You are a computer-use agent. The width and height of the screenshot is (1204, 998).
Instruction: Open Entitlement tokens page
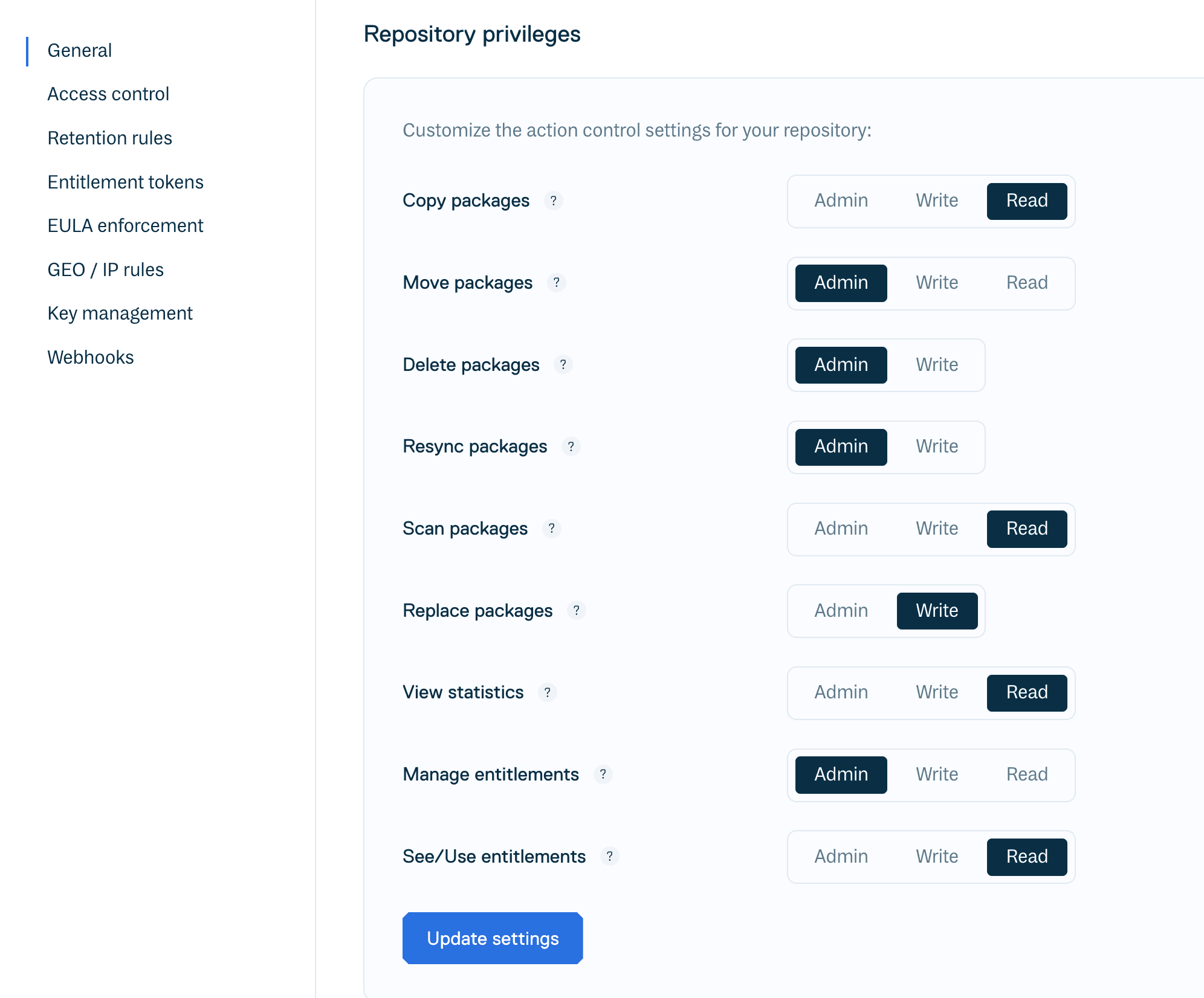click(x=125, y=182)
